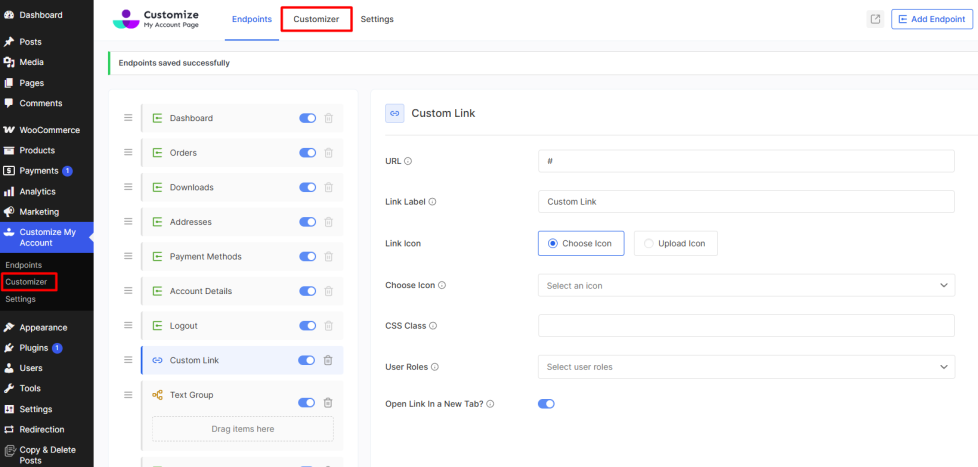The width and height of the screenshot is (978, 467).
Task: Open the Settings tab in header
Action: (x=377, y=19)
